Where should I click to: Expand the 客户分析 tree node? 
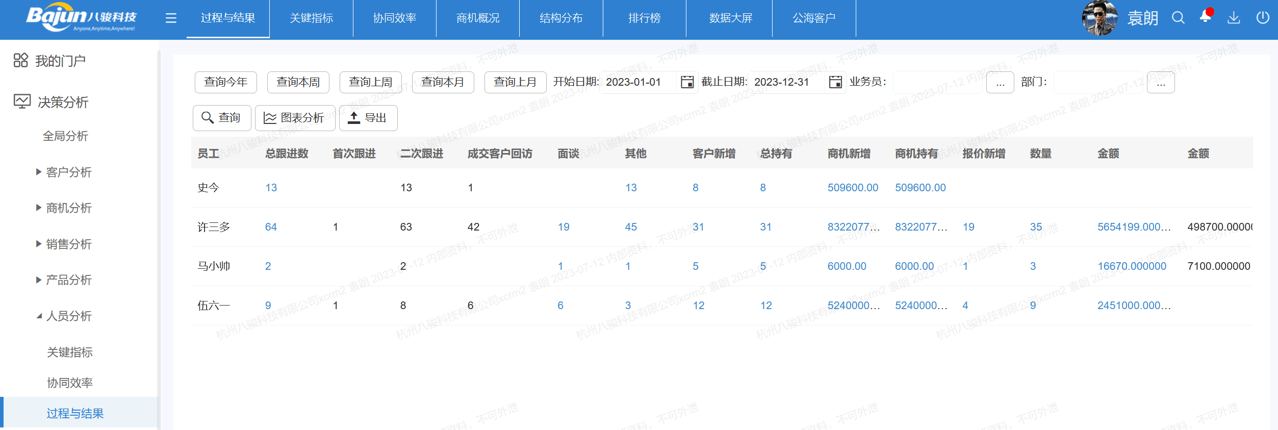point(39,172)
